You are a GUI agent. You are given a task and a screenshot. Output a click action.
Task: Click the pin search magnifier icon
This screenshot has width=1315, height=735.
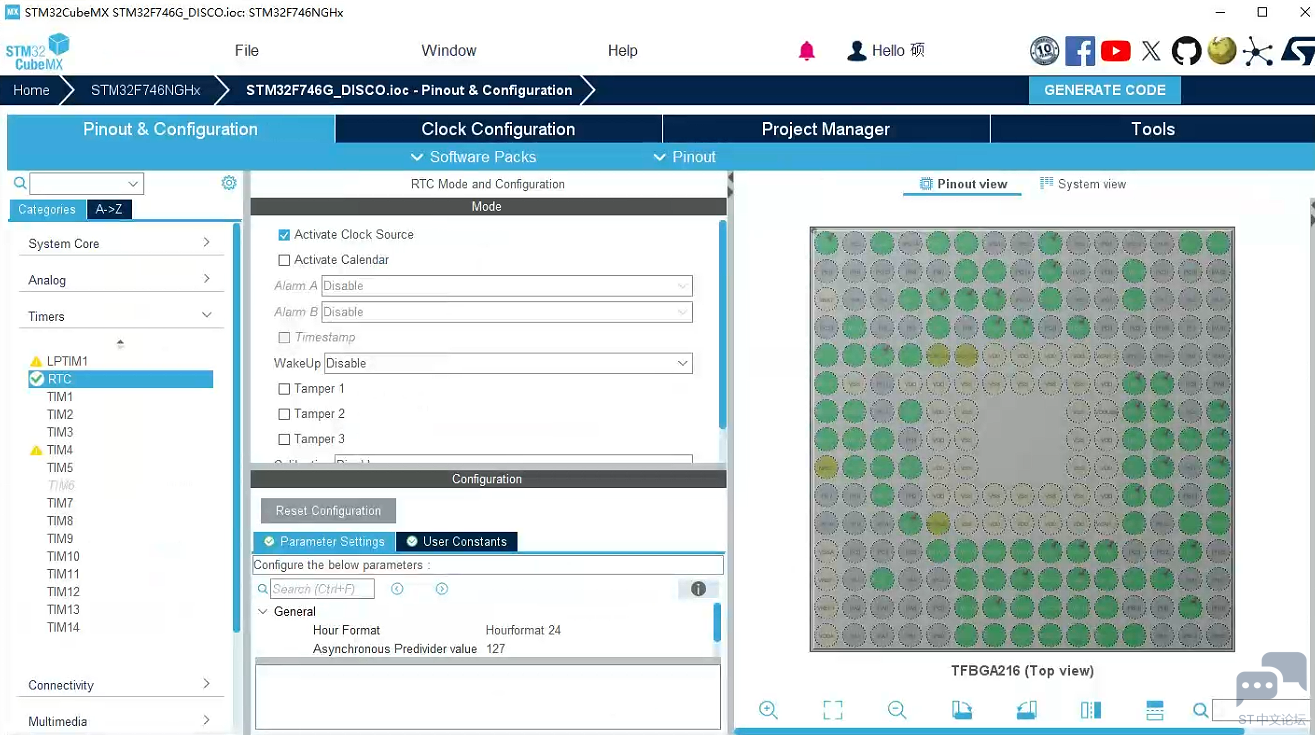pyautogui.click(x=1200, y=710)
